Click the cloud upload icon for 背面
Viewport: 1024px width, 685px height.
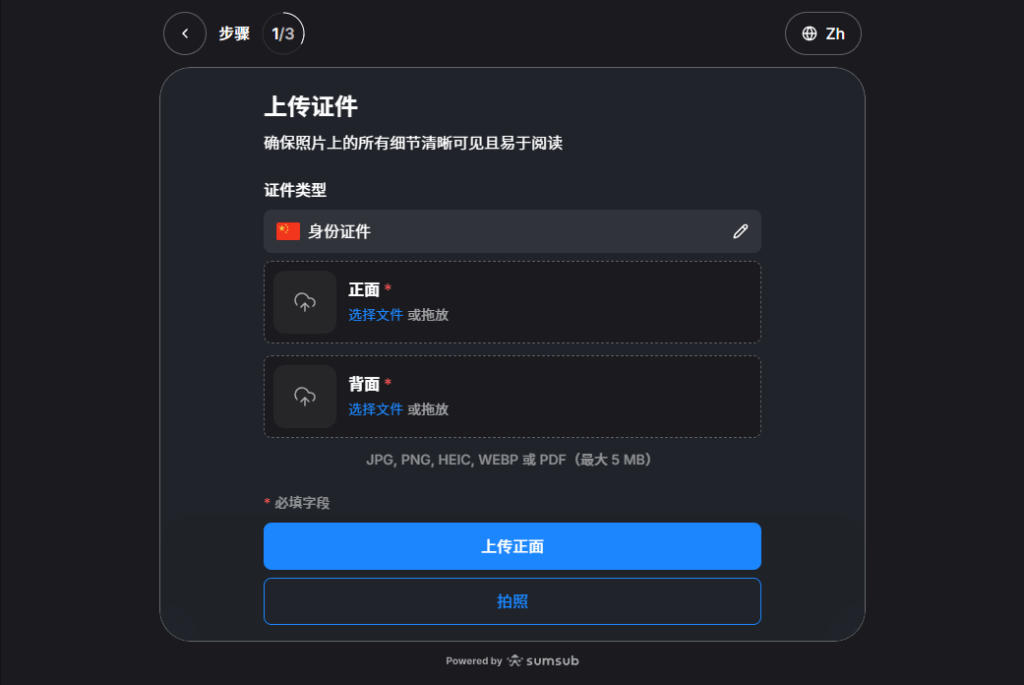coord(305,396)
